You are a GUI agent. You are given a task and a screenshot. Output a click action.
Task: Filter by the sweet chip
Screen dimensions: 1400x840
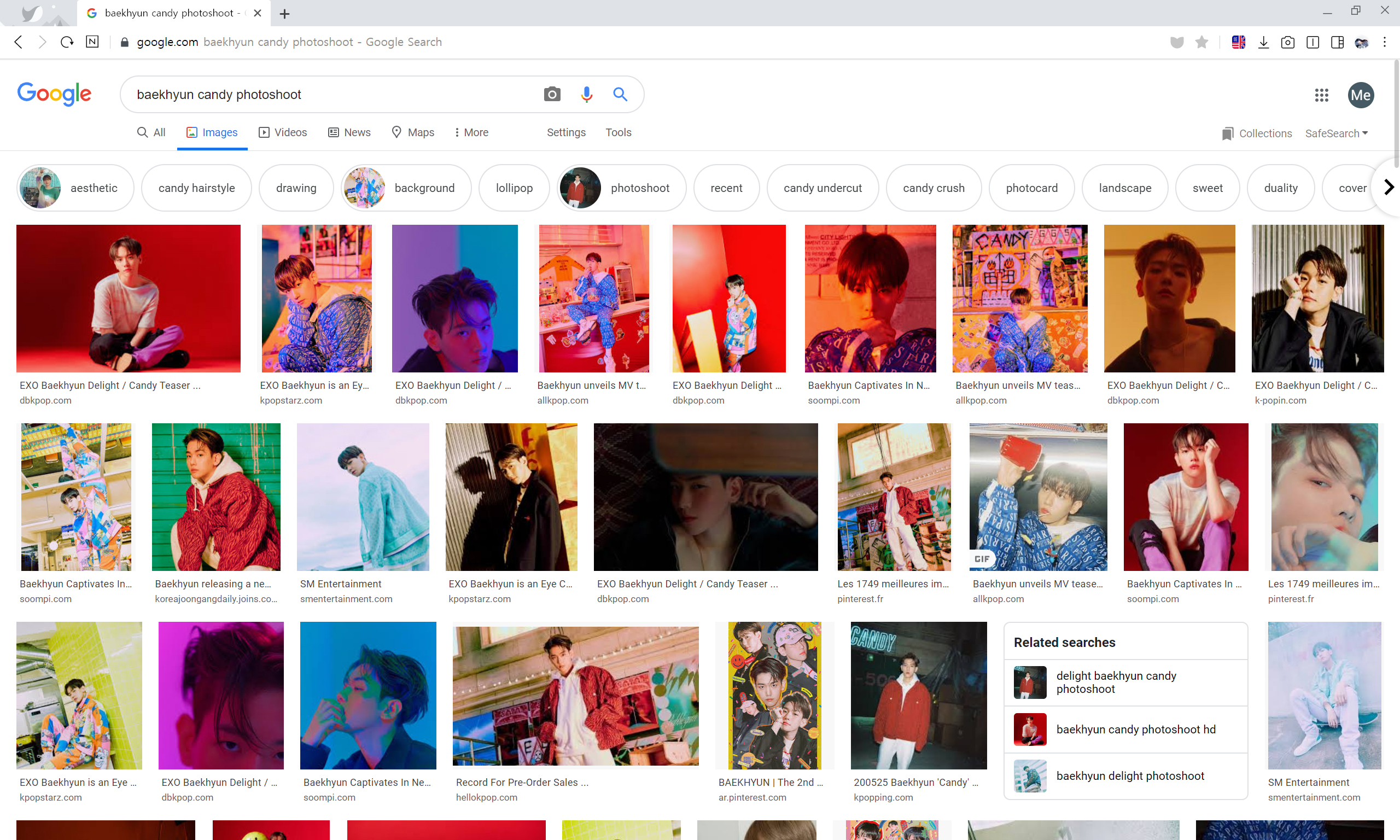coord(1207,188)
